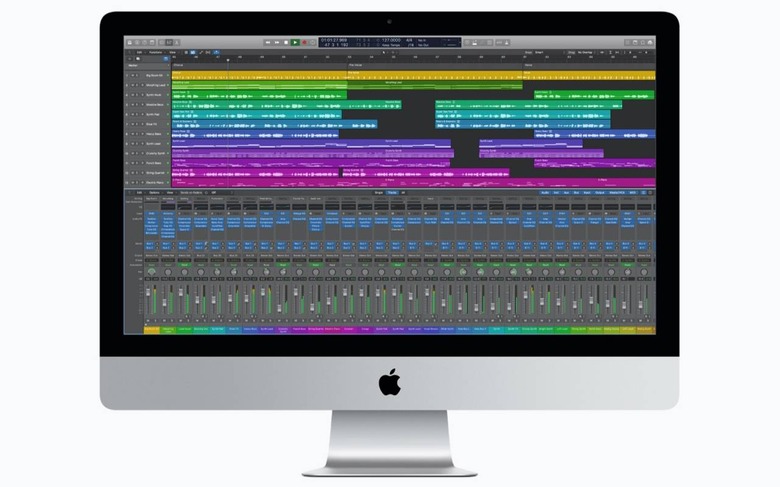Screen dimensions: 780x487
Task: Click the green Play button
Action: (295, 43)
